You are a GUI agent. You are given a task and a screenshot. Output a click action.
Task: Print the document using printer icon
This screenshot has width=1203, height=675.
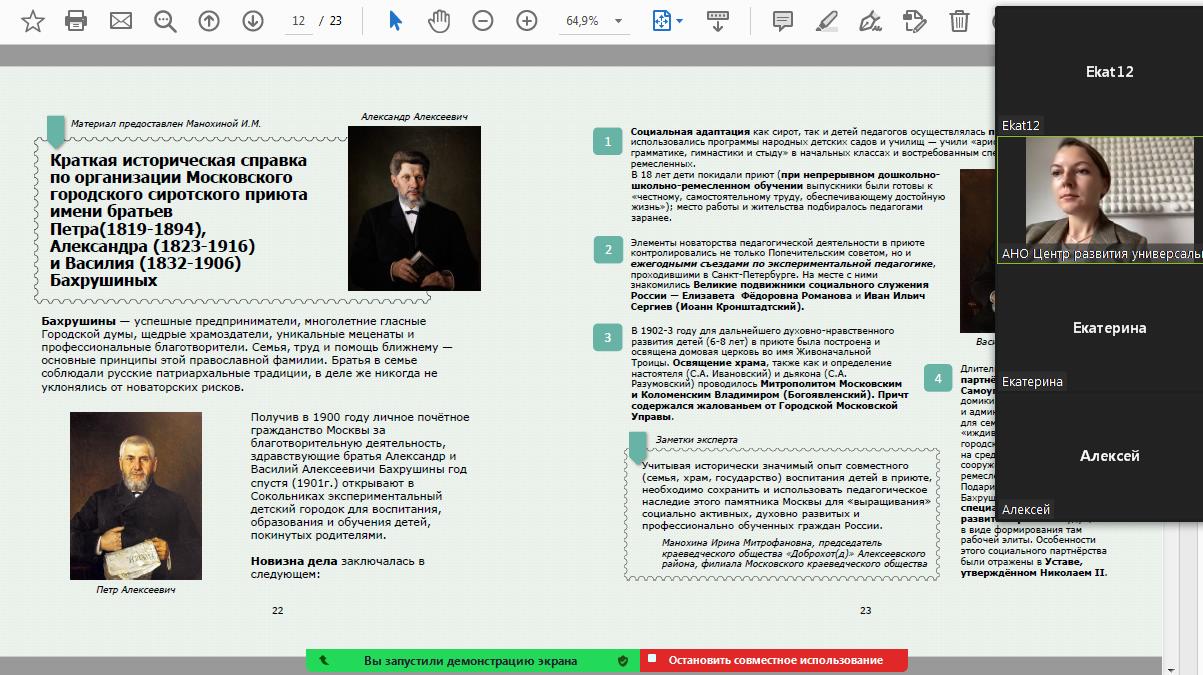point(76,21)
